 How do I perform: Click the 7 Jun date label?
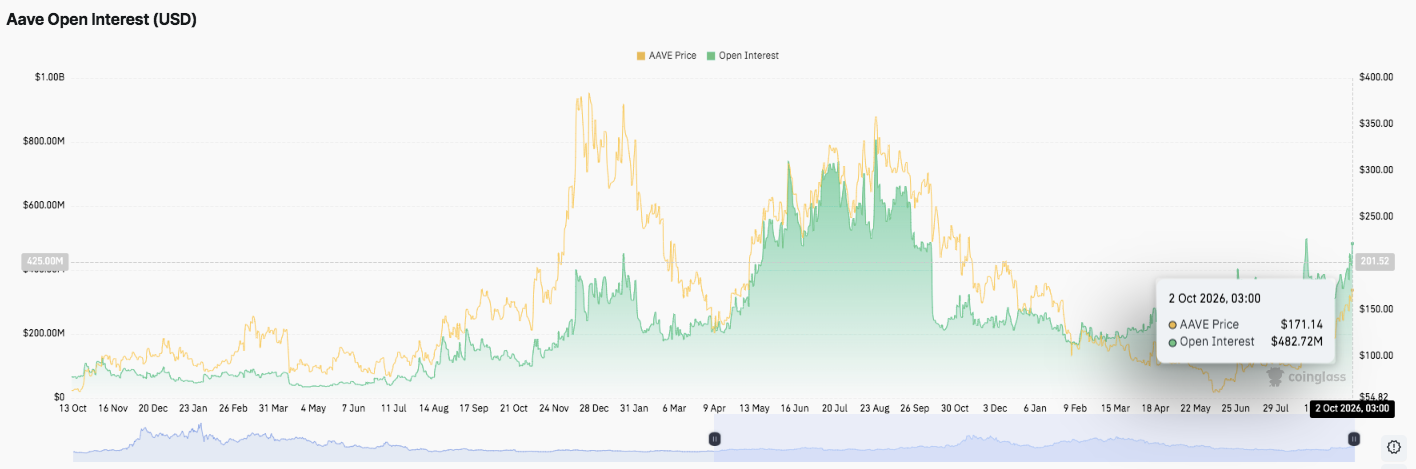(353, 408)
